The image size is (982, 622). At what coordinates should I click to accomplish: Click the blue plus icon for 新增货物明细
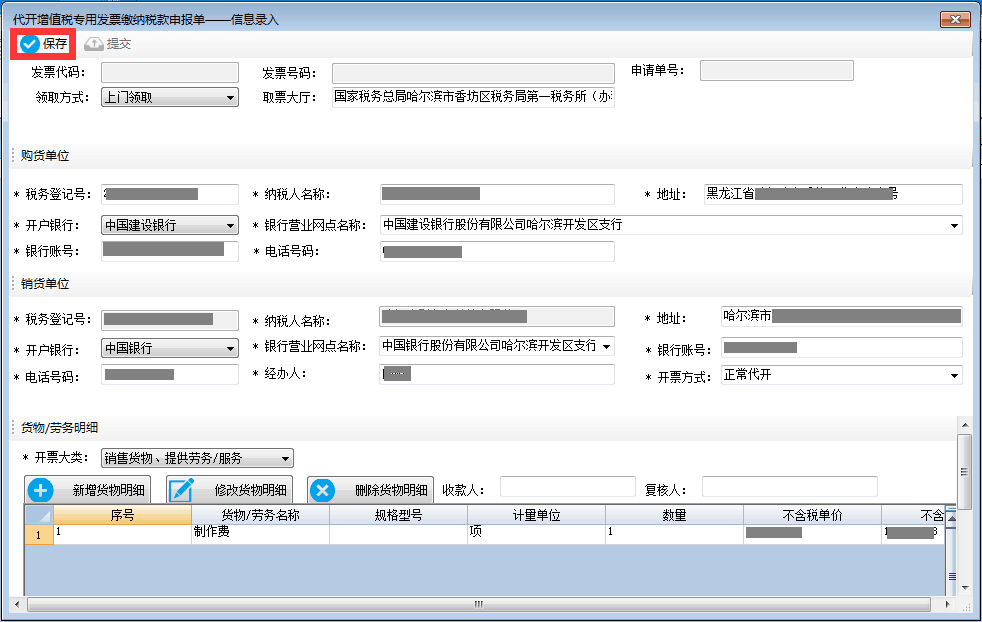41,490
